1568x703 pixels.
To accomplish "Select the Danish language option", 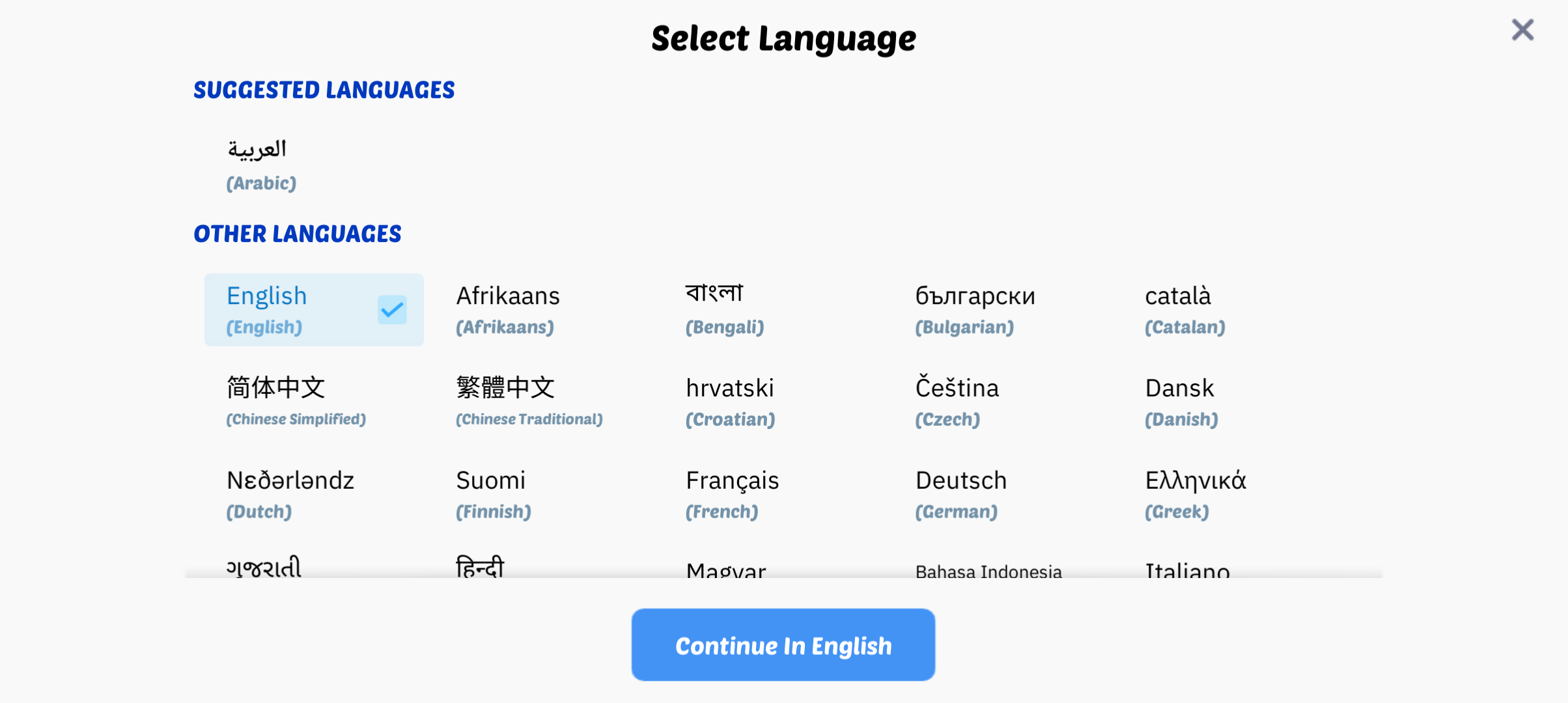I will pos(1181,402).
